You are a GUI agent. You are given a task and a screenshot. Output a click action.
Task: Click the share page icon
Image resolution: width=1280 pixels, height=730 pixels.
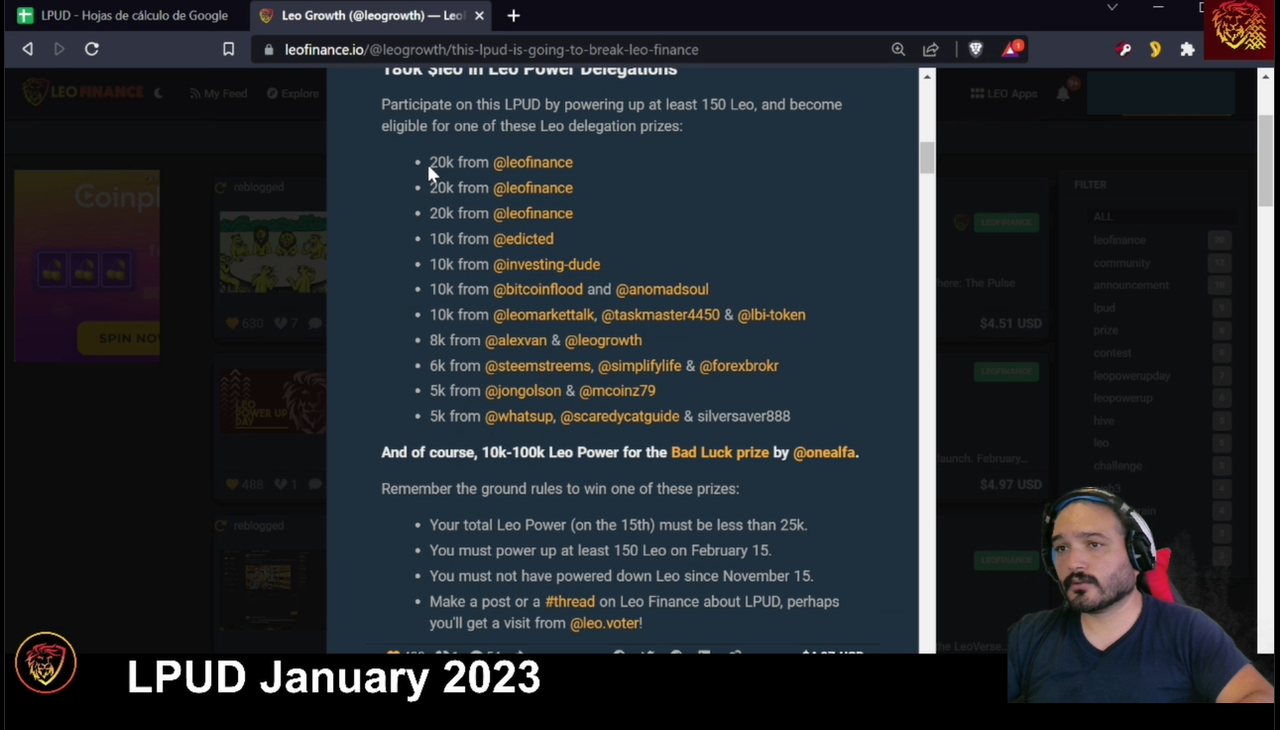point(931,49)
